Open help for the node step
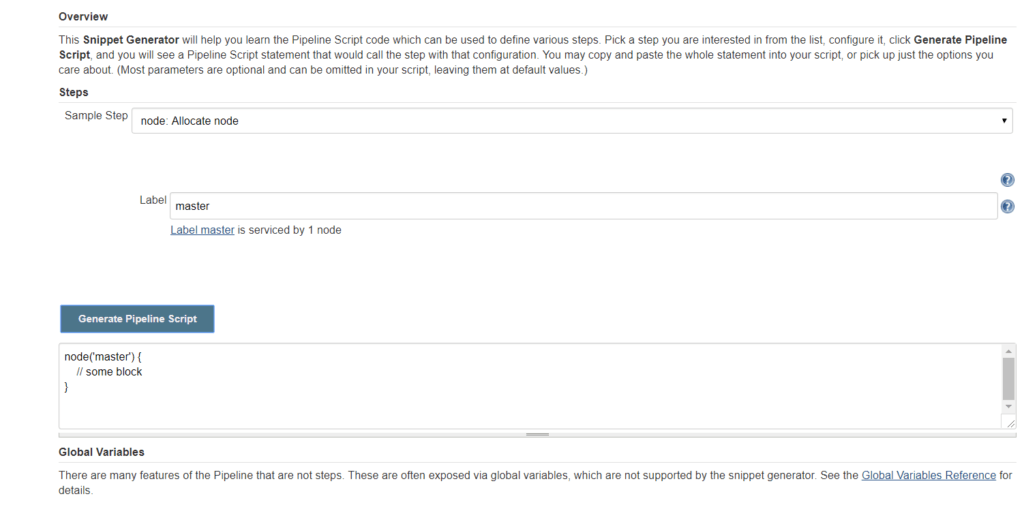The image size is (1024, 507). (x=1007, y=180)
